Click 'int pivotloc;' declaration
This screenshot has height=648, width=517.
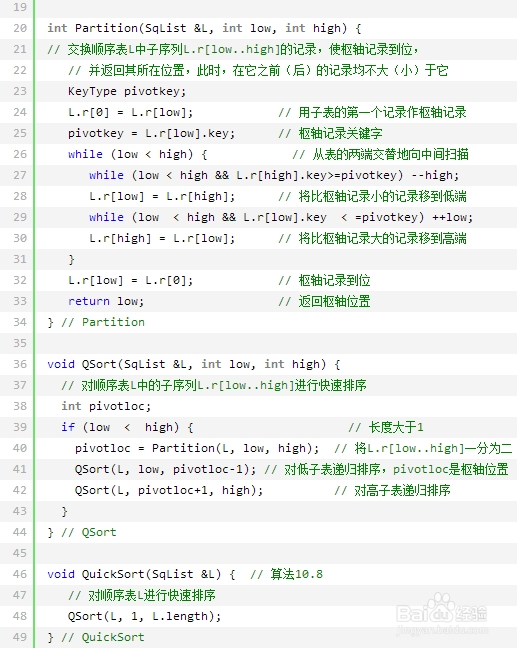pyautogui.click(x=106, y=406)
